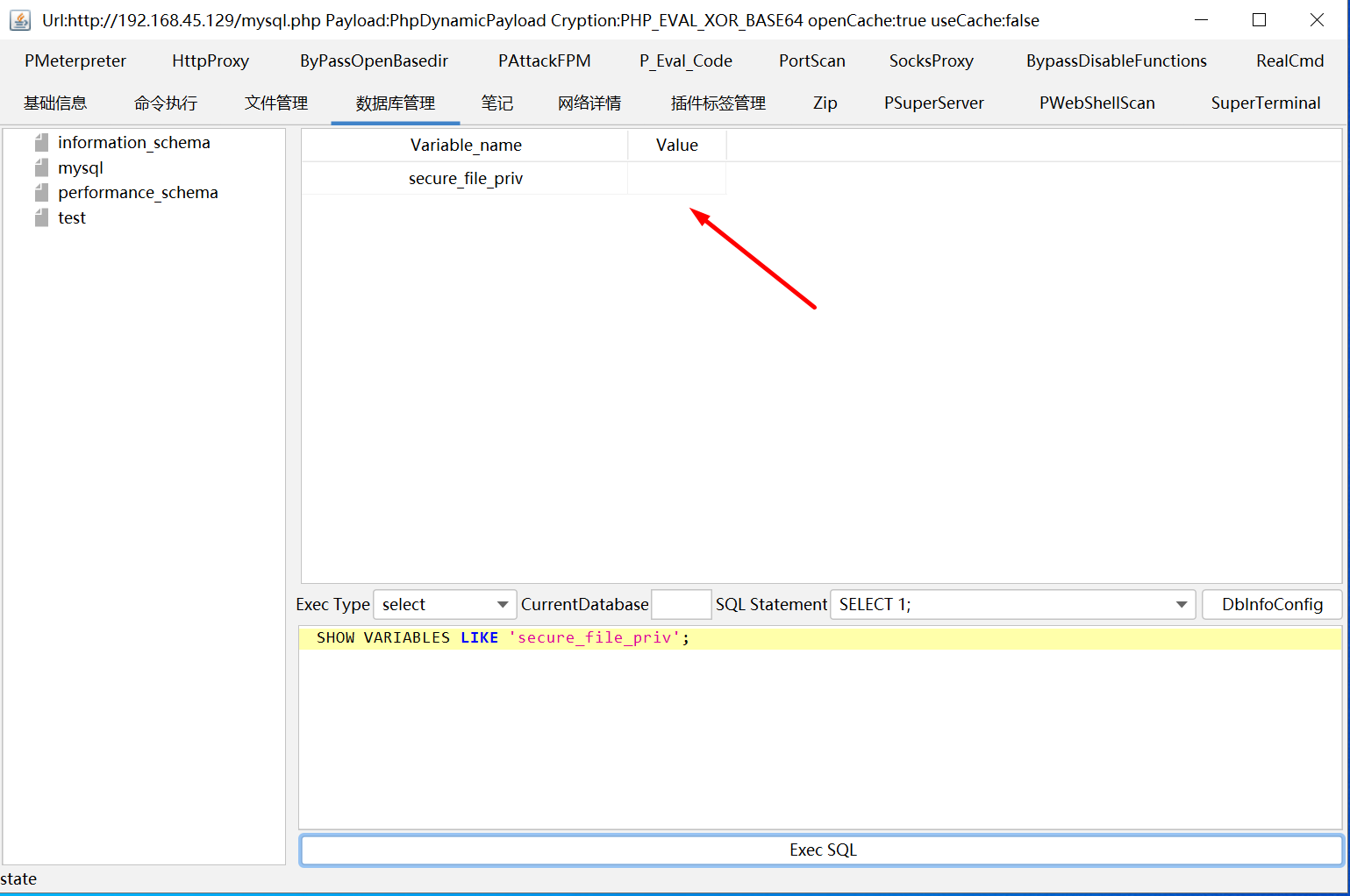This screenshot has height=896, width=1350.
Task: Open the DbInfoConfig button
Action: point(1272,604)
